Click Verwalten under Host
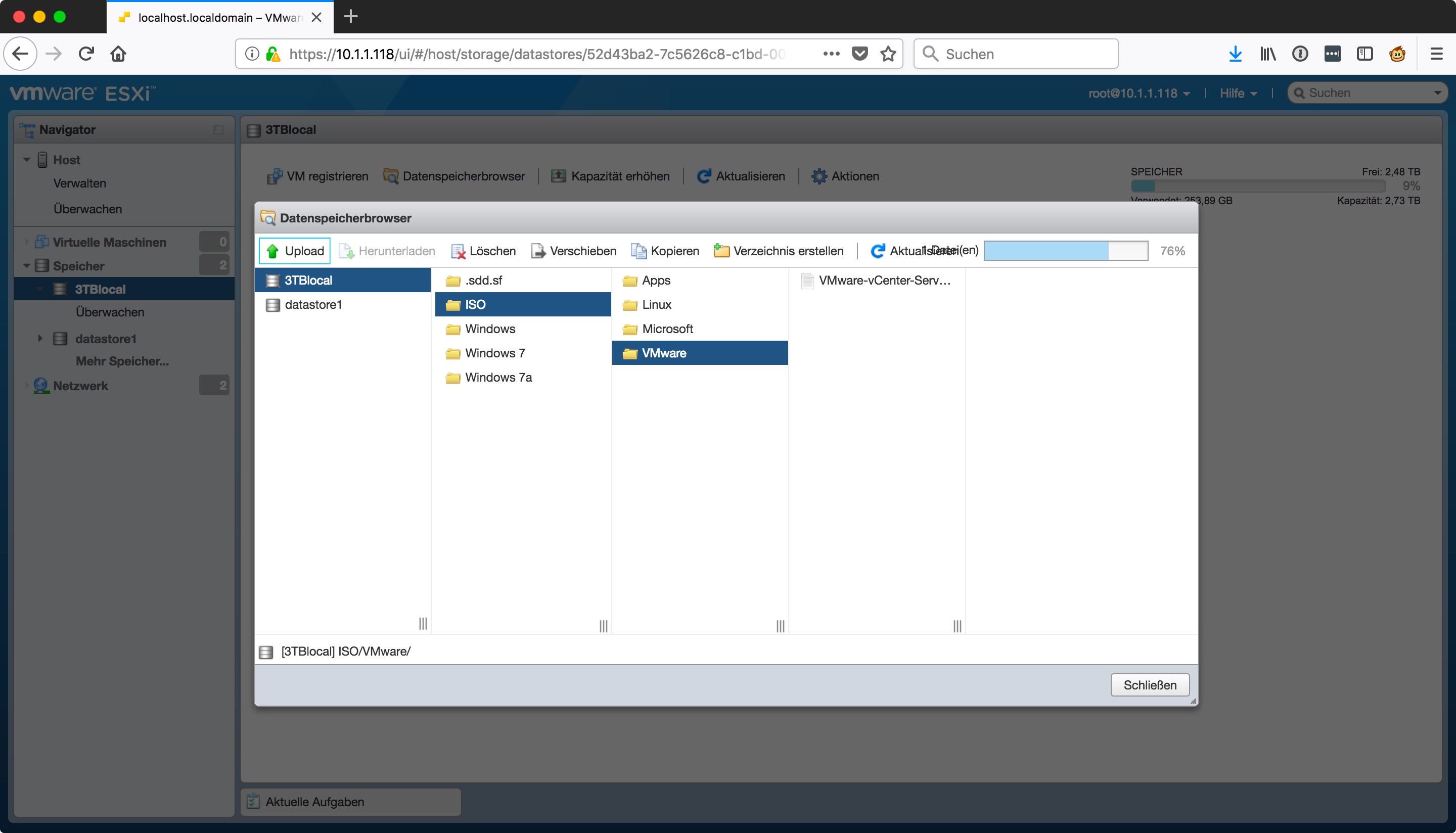The height and width of the screenshot is (833, 1456). coord(79,183)
